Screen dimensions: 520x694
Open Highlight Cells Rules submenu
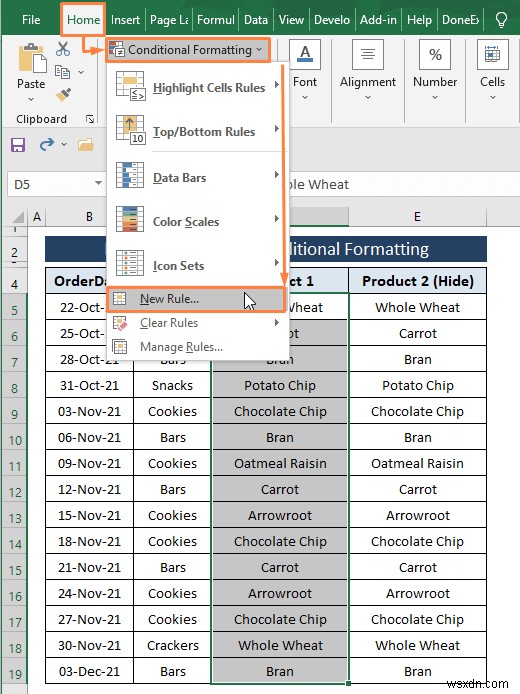pos(197,87)
